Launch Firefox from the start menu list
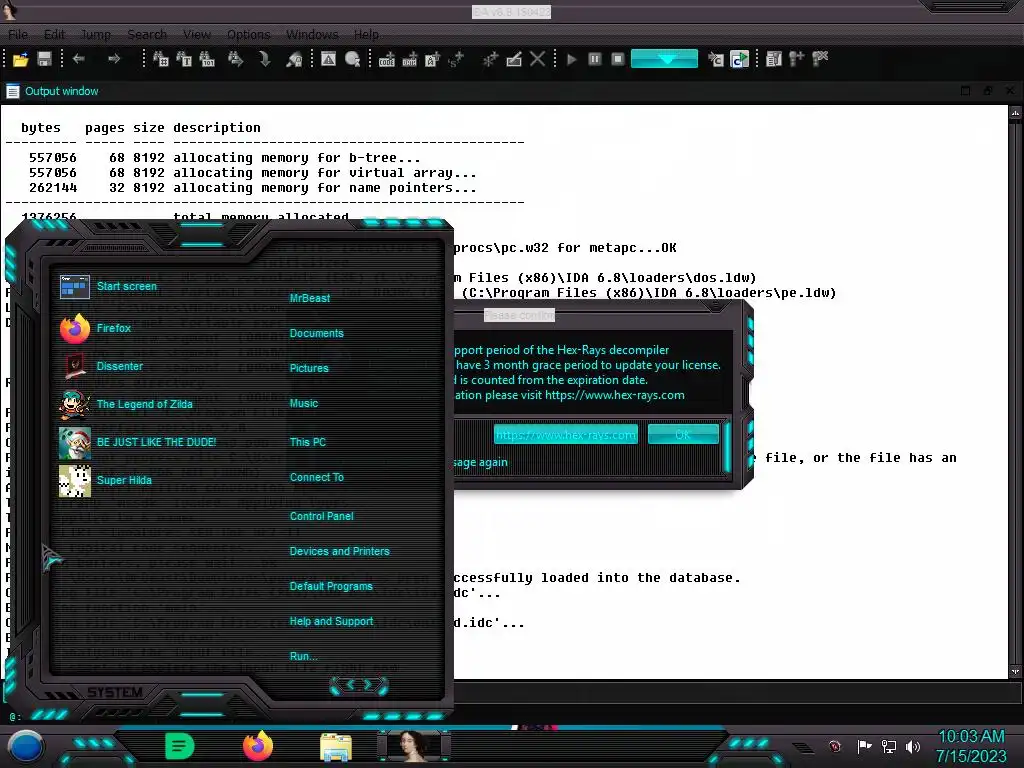Screen dimensions: 1024x768 (x=95, y=328)
